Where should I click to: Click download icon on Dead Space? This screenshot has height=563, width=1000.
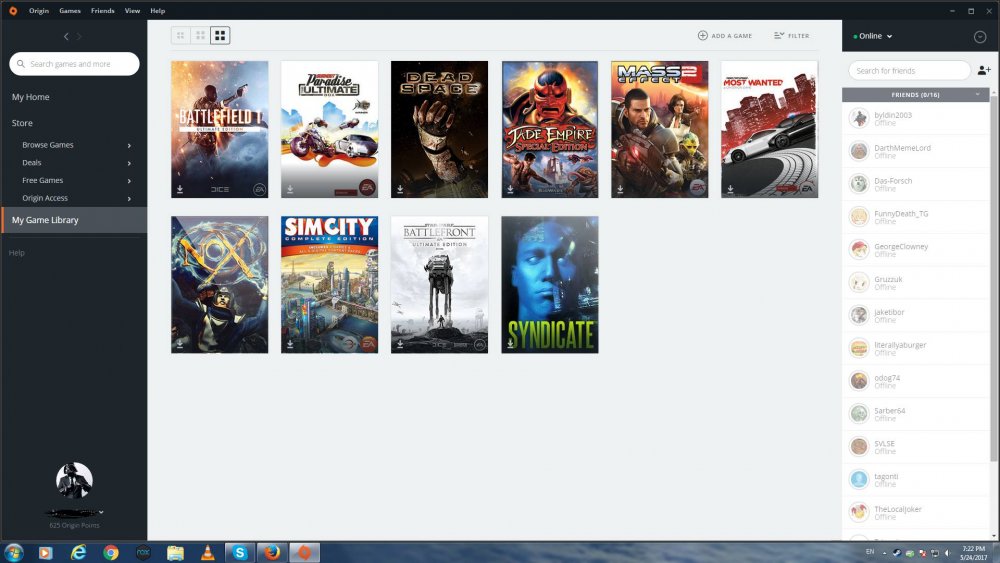400,189
